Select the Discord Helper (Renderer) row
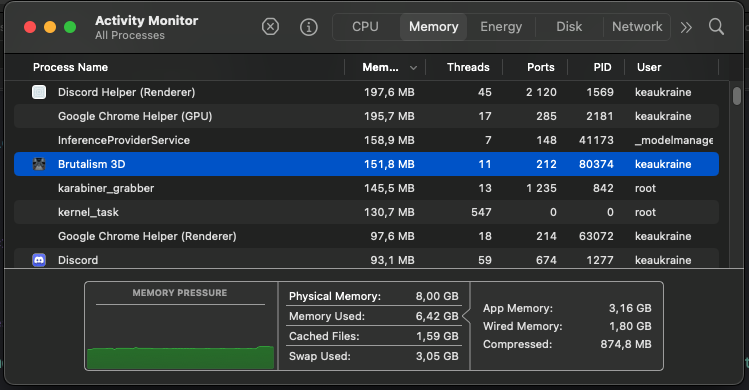 [366, 92]
